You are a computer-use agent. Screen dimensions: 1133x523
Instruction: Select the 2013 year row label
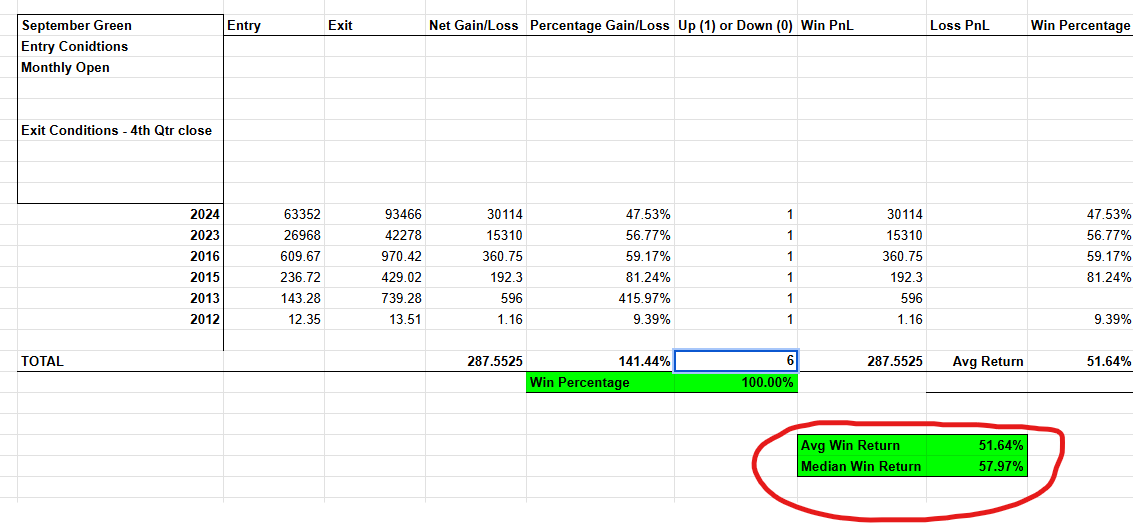pyautogui.click(x=121, y=298)
